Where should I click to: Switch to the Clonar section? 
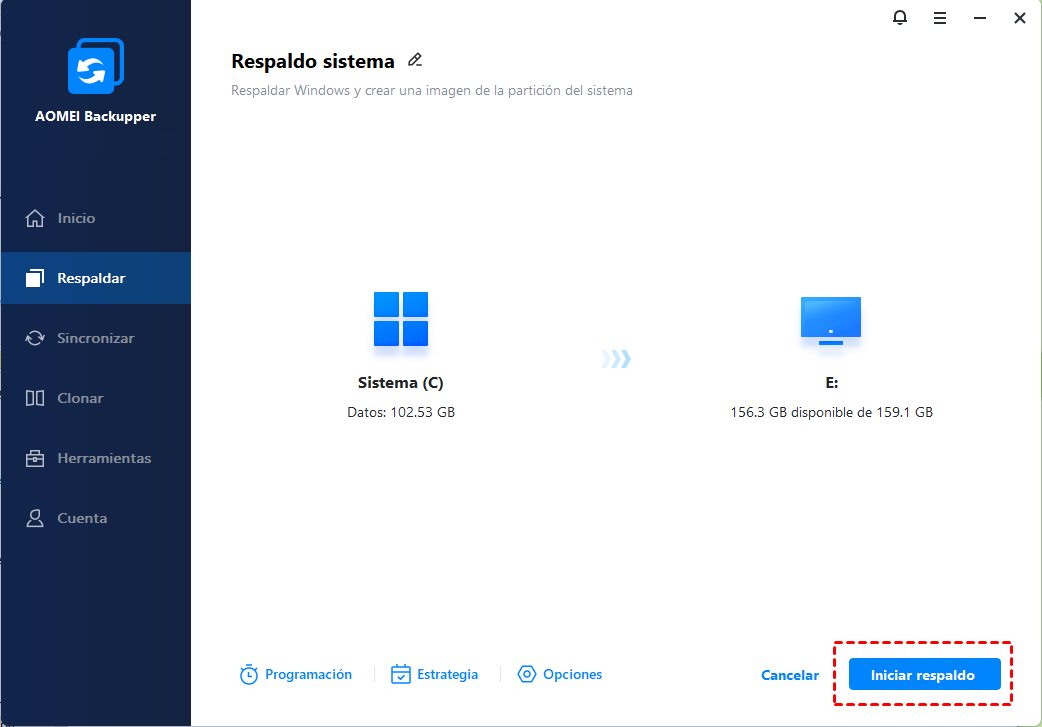click(x=80, y=398)
